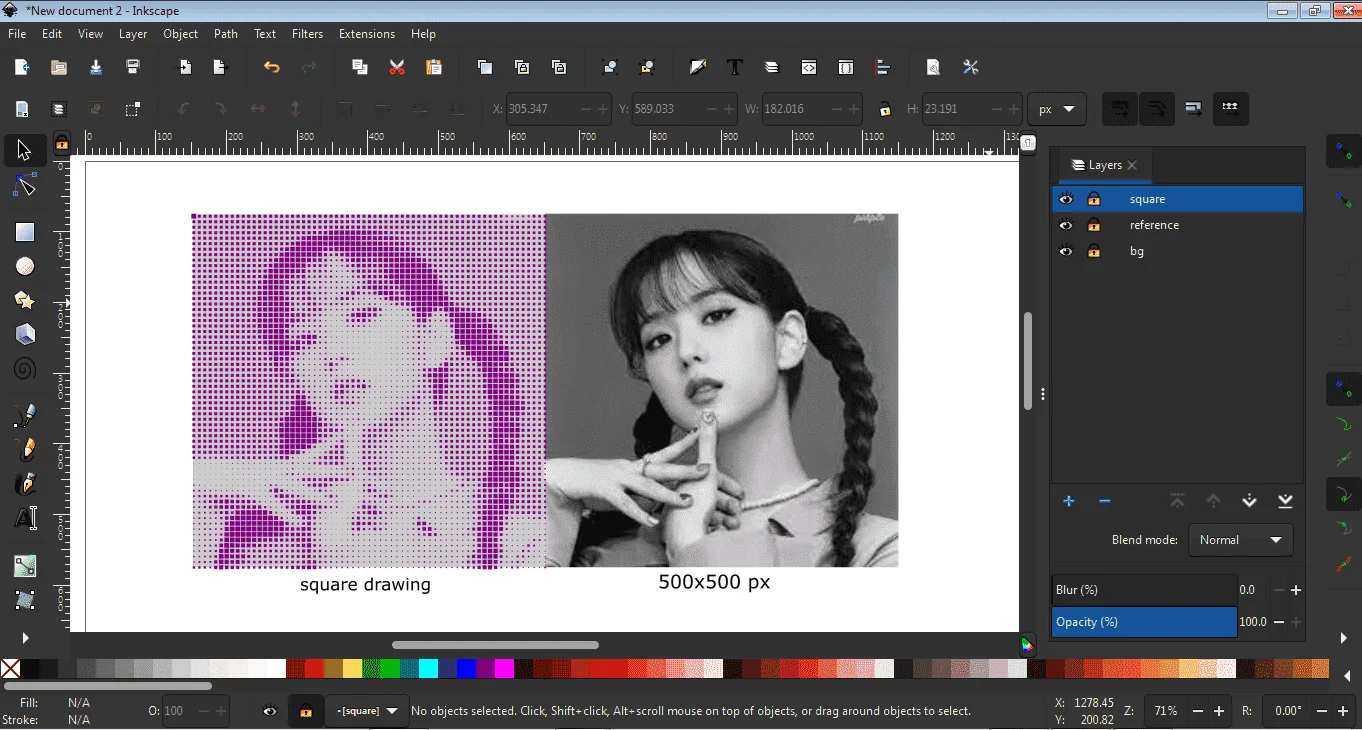Toggle width/height ratio lock
Viewport: 1362px width, 730px height.
[885, 109]
